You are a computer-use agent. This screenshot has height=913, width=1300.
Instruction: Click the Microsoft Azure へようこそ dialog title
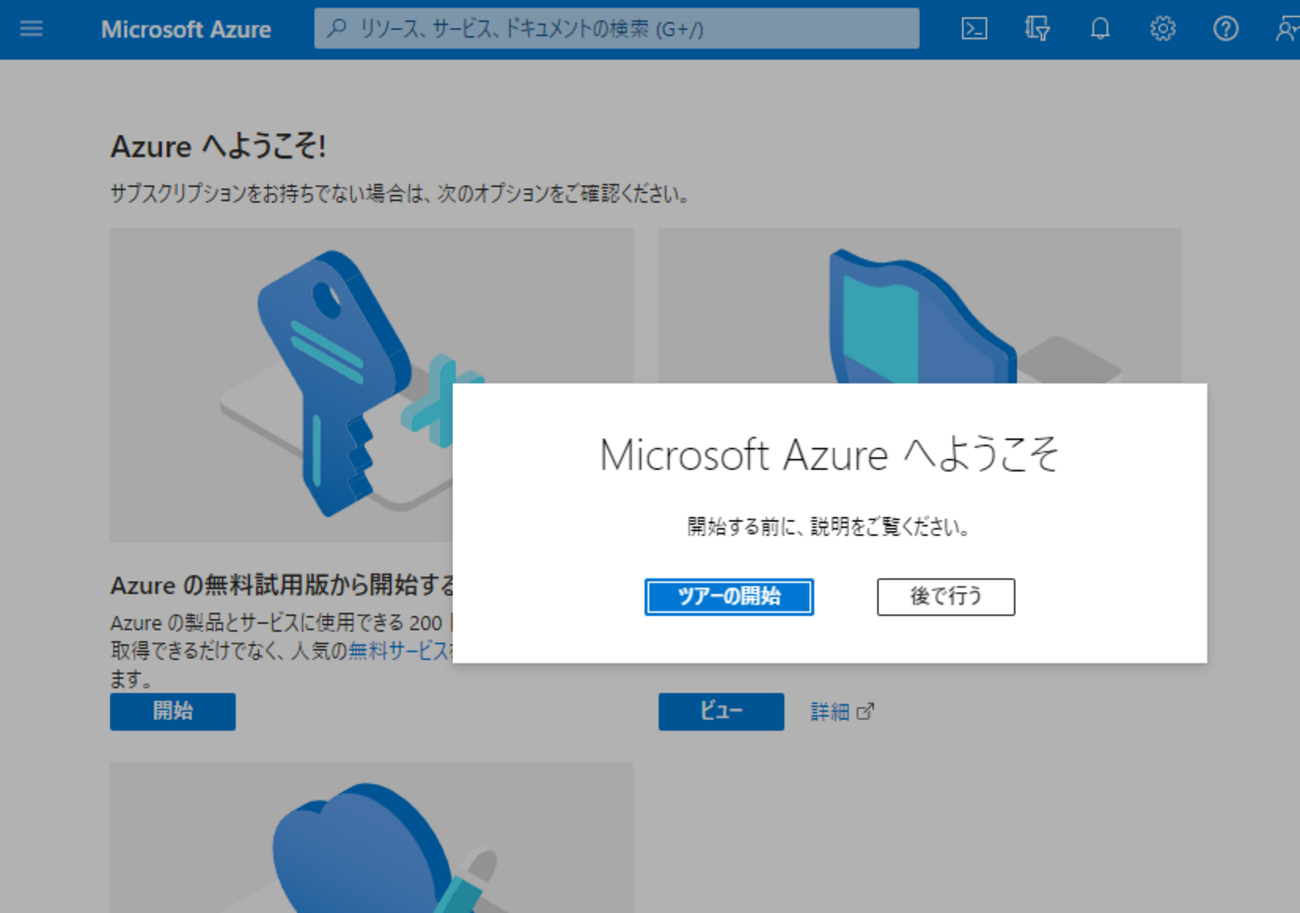(x=829, y=455)
